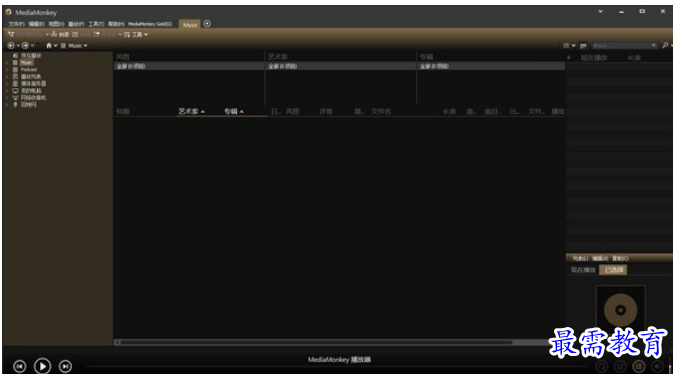Click 现在播放 header in Now Playing panel

[594, 58]
